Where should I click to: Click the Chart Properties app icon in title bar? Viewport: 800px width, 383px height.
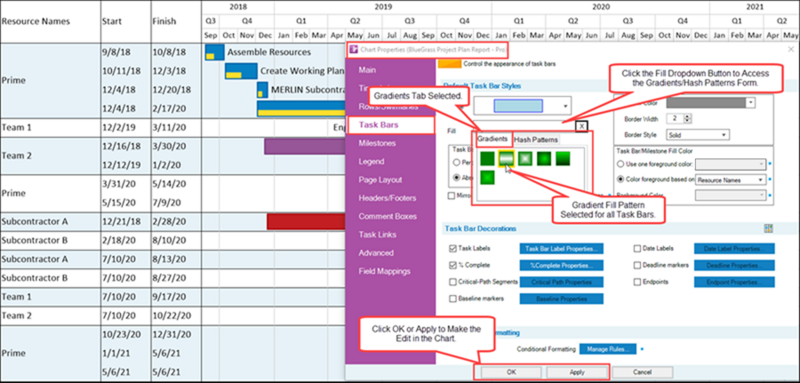pyautogui.click(x=353, y=49)
